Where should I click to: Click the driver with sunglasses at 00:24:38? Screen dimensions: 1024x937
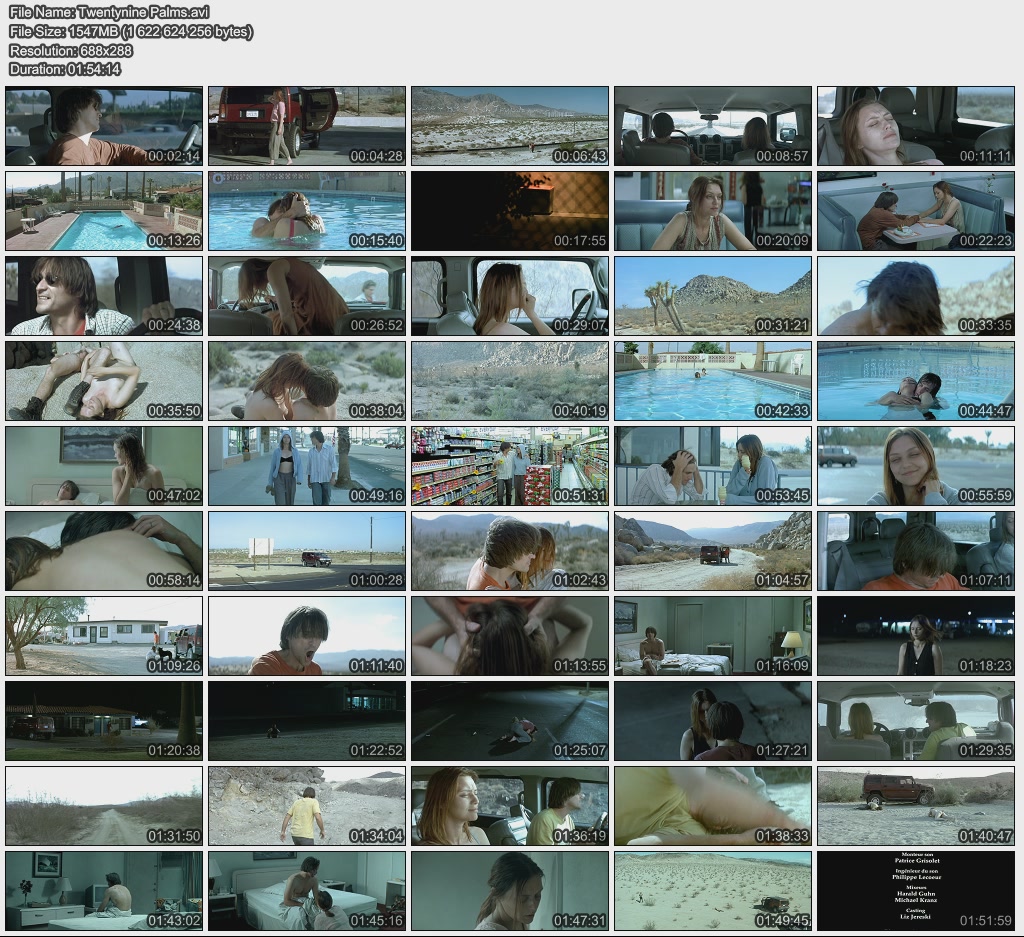coord(104,296)
